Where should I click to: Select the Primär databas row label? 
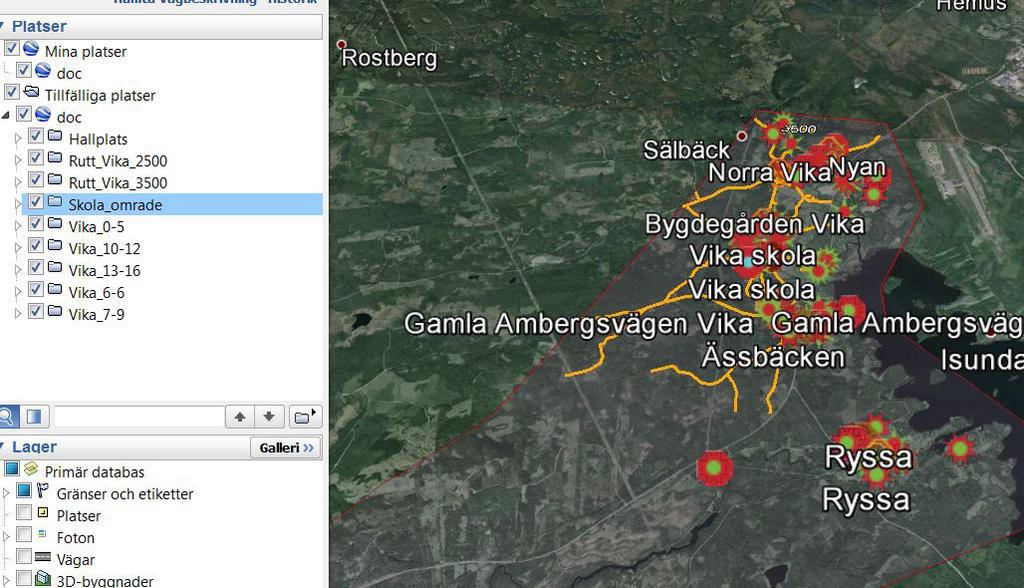(x=95, y=472)
